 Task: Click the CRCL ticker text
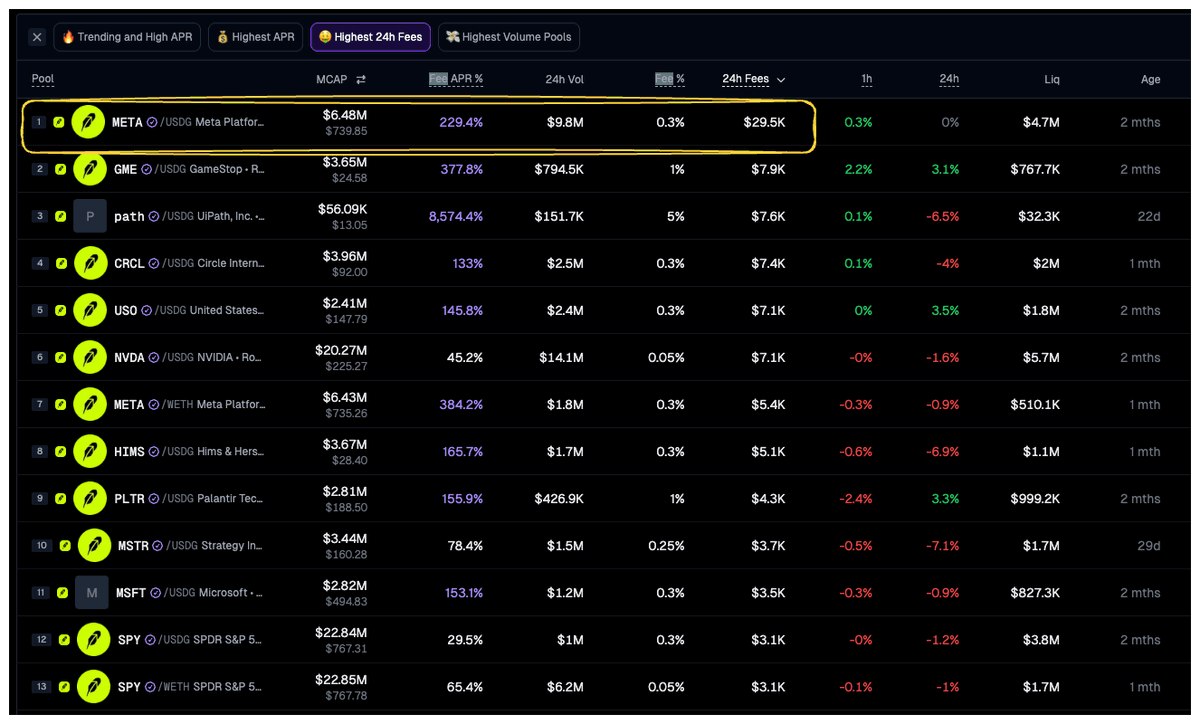click(x=129, y=264)
